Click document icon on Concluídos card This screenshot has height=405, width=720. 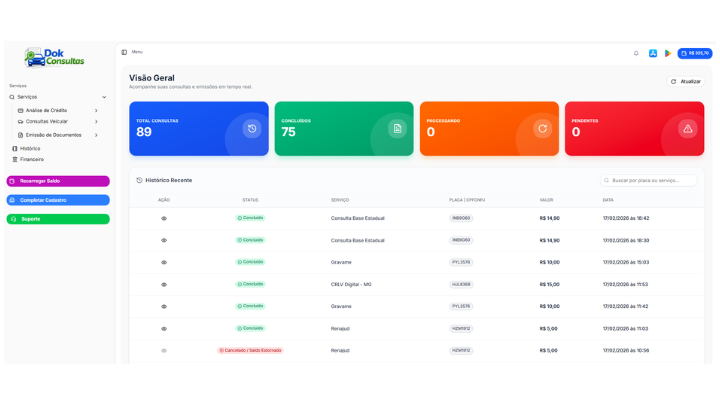click(x=397, y=128)
